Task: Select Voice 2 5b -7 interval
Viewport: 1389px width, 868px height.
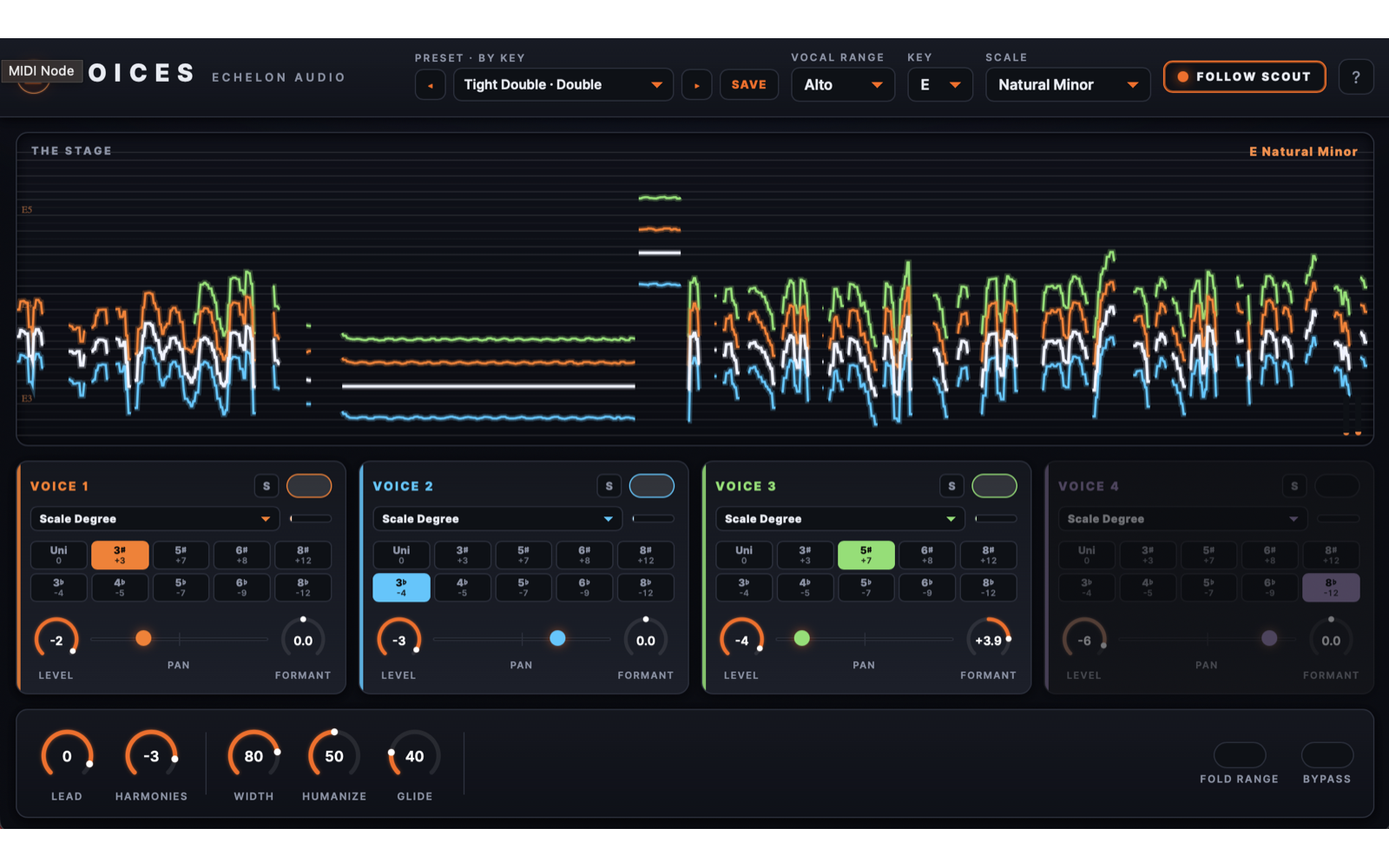Action: point(523,588)
